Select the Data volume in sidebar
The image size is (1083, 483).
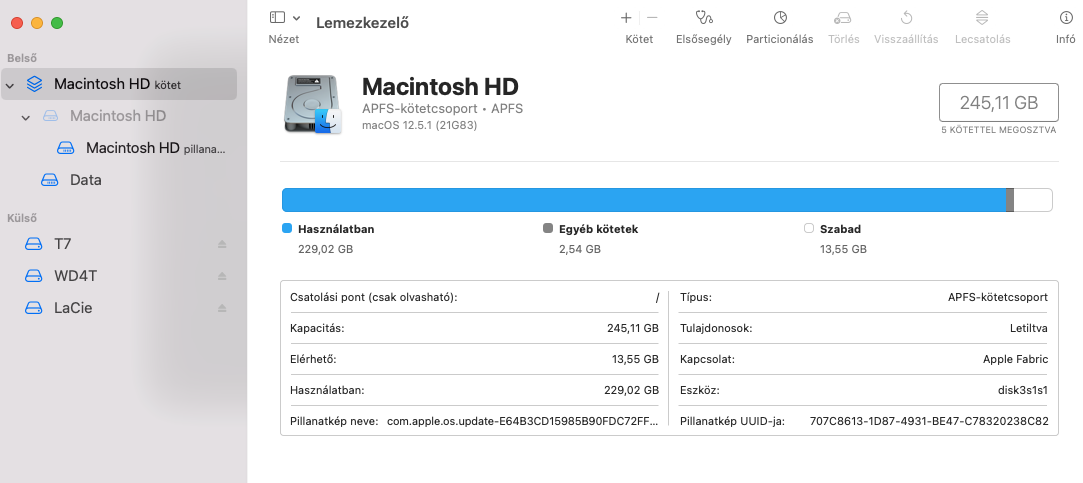click(x=119, y=180)
